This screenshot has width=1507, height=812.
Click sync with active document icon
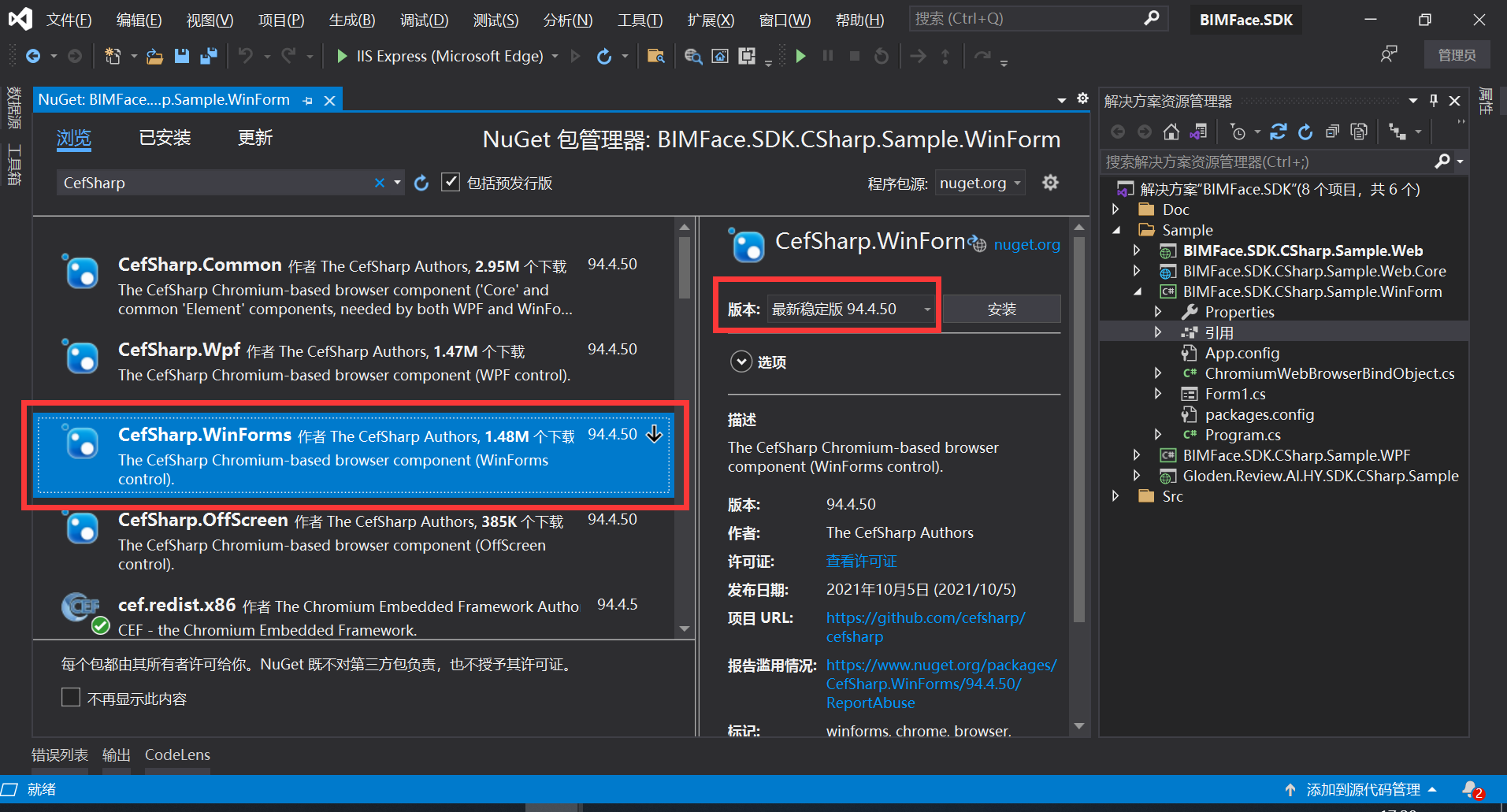pos(1279,132)
